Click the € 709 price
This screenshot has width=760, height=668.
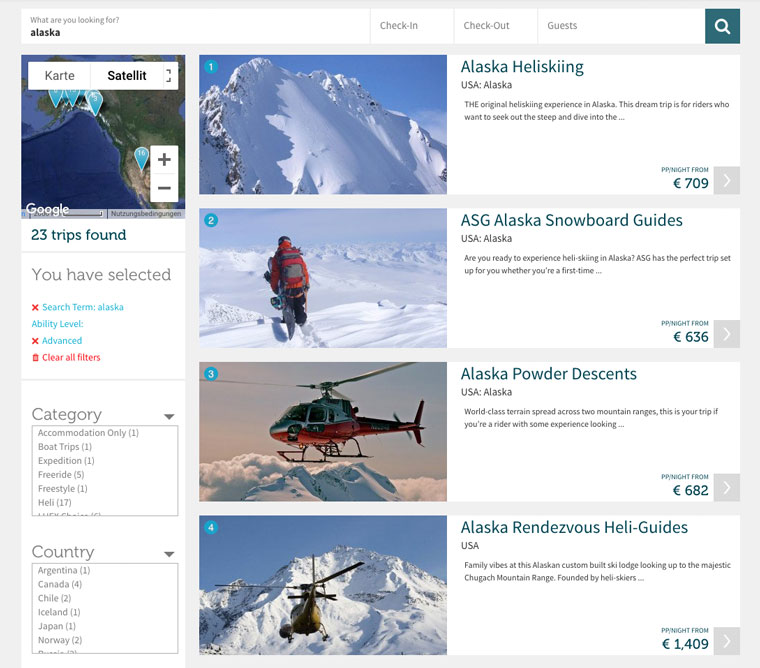pos(691,183)
